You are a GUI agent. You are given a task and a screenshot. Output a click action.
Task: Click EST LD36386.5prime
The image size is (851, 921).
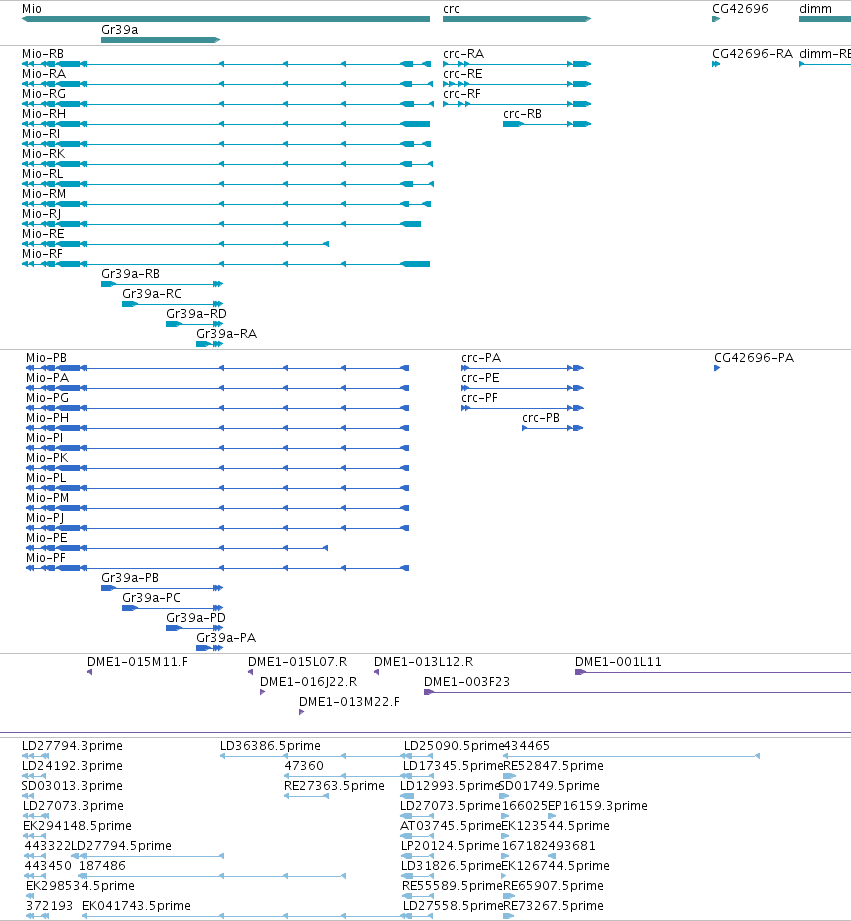(270, 746)
